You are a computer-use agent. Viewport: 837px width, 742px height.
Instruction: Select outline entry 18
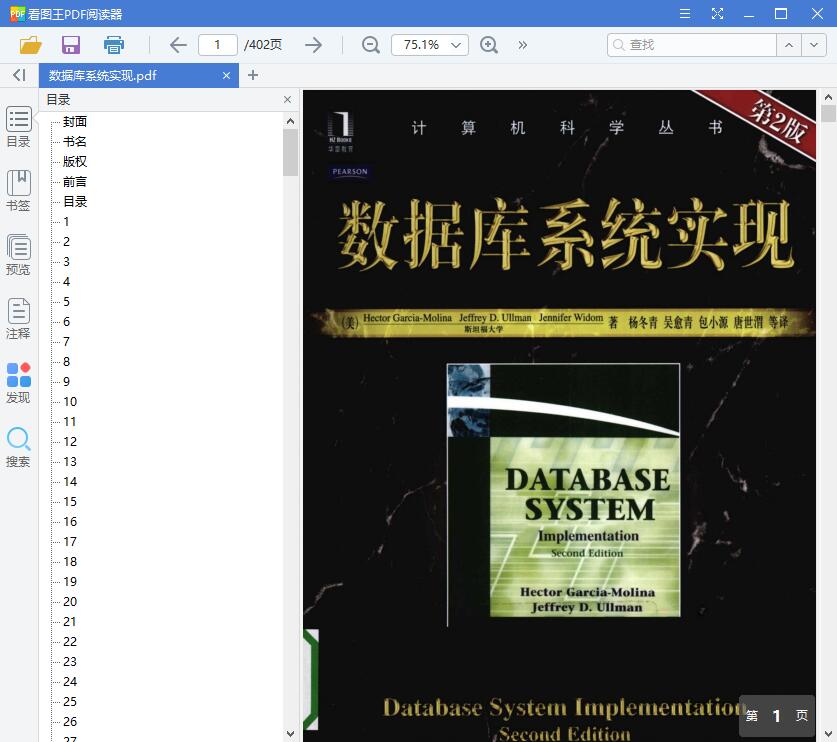point(70,562)
